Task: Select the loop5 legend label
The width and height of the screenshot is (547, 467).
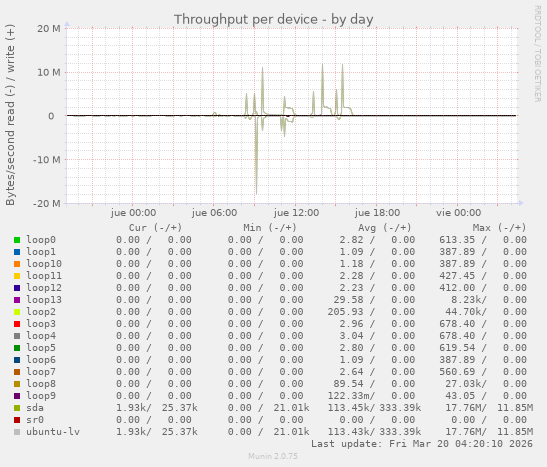Action: (x=41, y=348)
